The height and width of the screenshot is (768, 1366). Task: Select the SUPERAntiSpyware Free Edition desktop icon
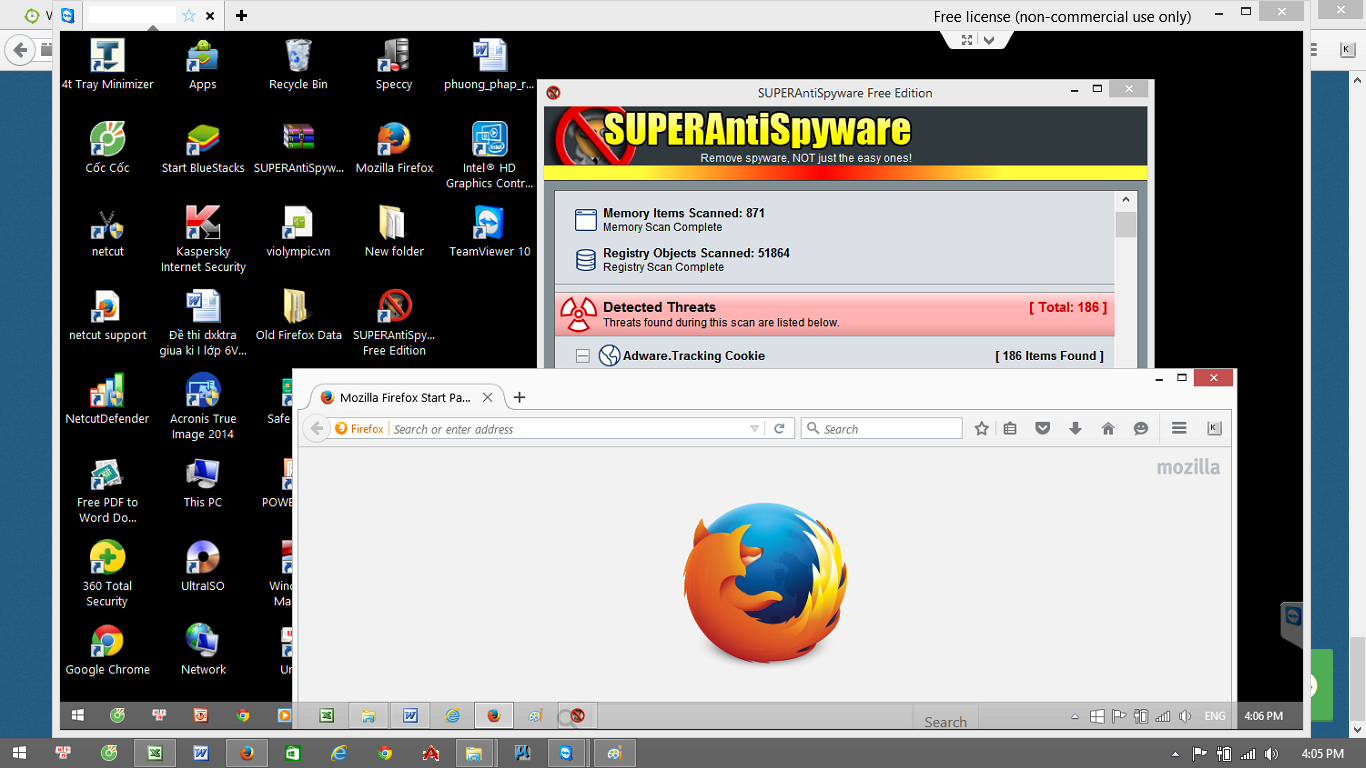pyautogui.click(x=394, y=323)
